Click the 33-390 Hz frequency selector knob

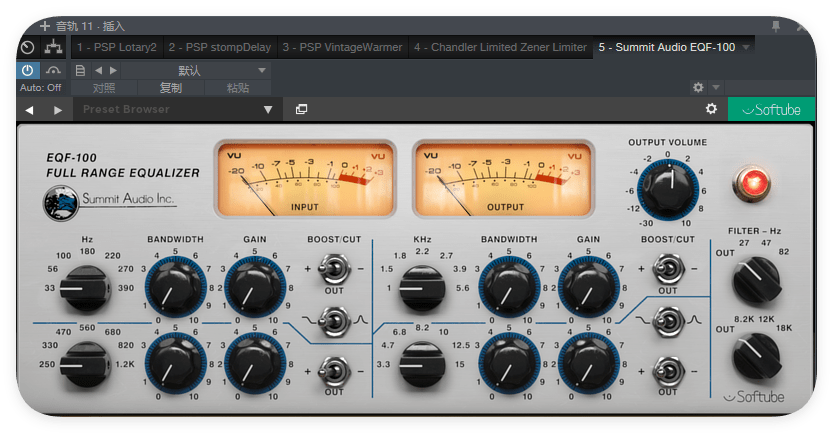click(x=86, y=288)
